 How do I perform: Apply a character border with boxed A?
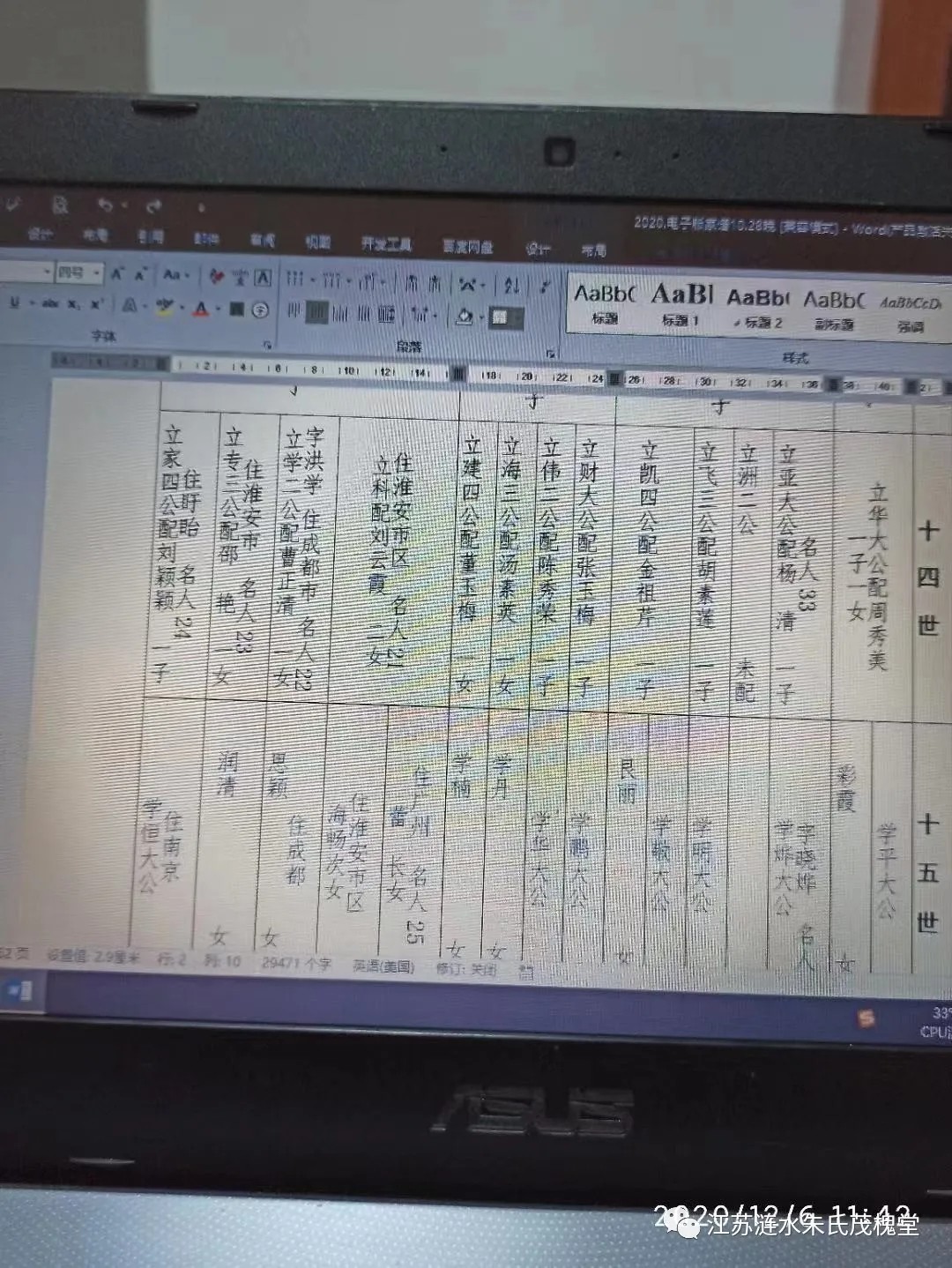pos(263,278)
